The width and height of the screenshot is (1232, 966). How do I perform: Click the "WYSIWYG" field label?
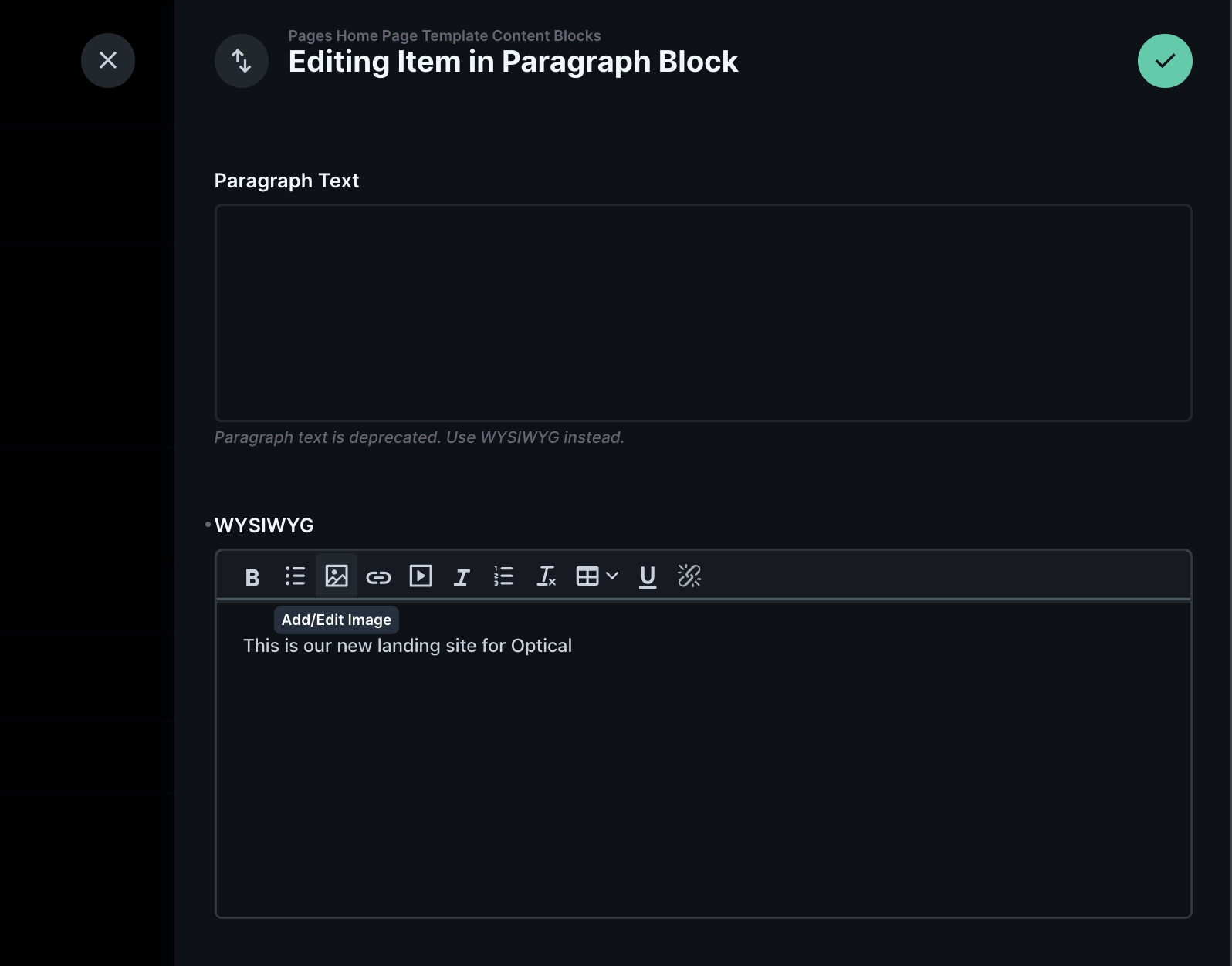tap(264, 525)
